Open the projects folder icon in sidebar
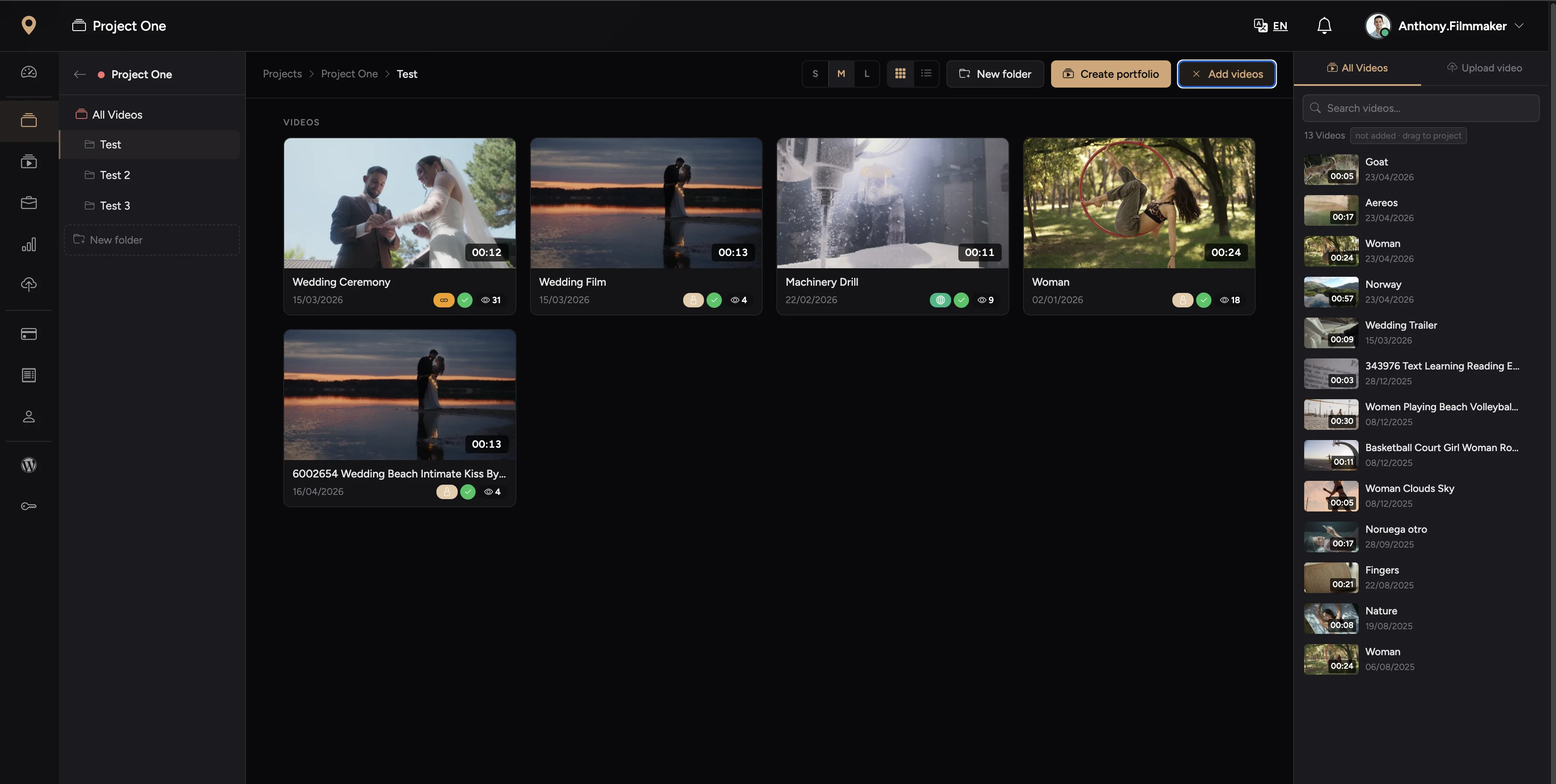 pos(28,120)
